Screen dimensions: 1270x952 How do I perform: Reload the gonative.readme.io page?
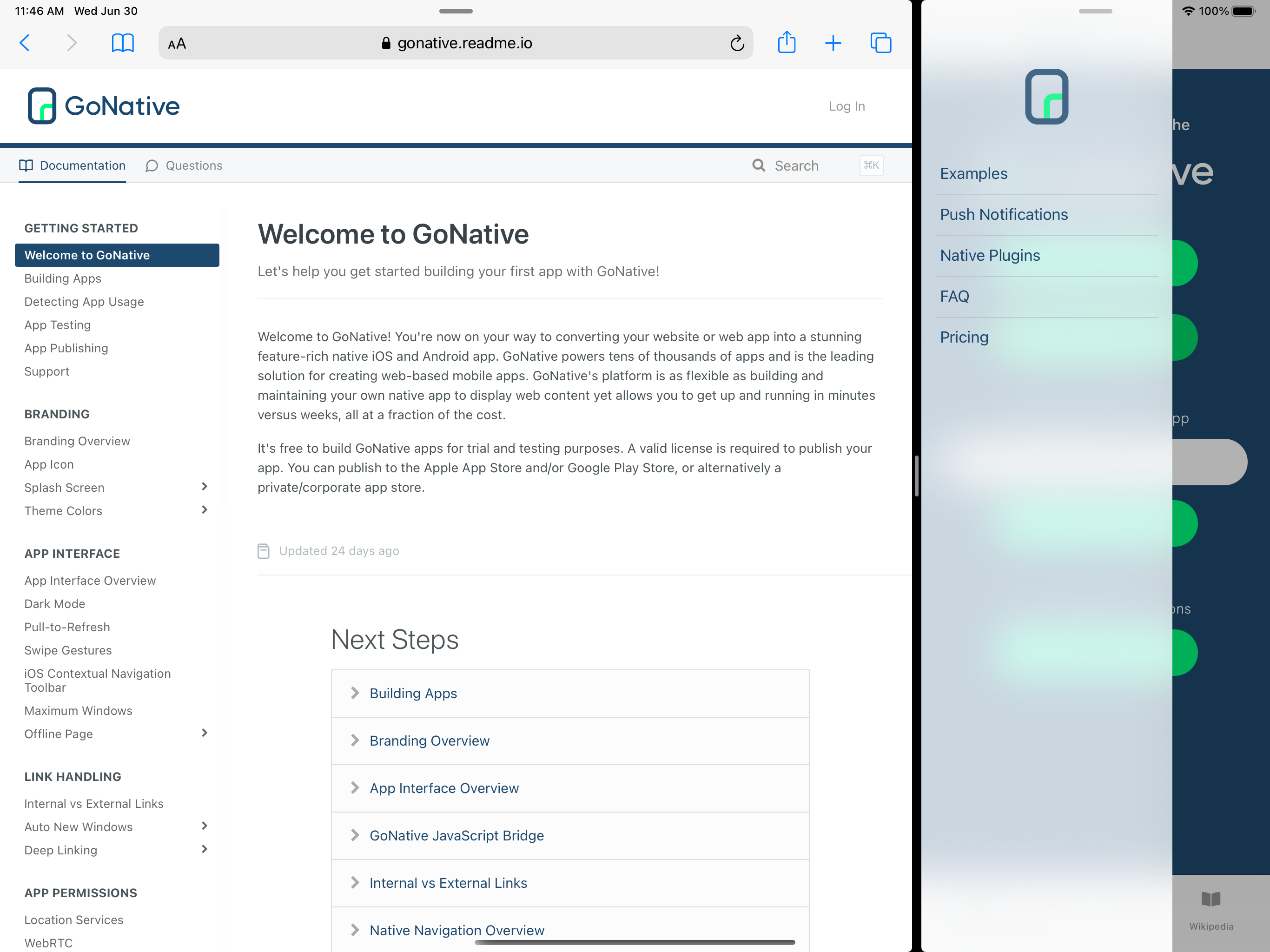[737, 43]
